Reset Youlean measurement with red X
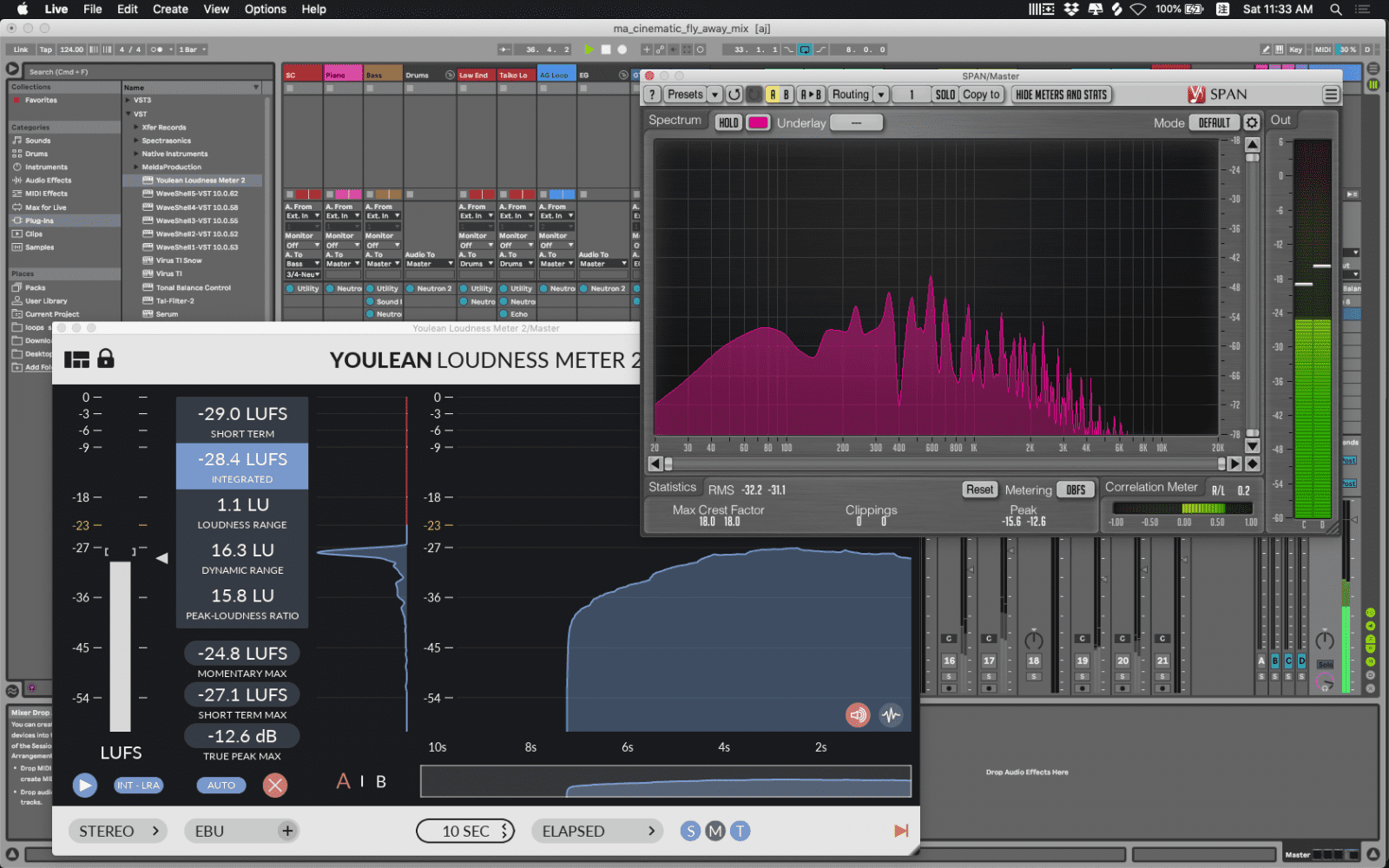1389x868 pixels. click(x=275, y=786)
